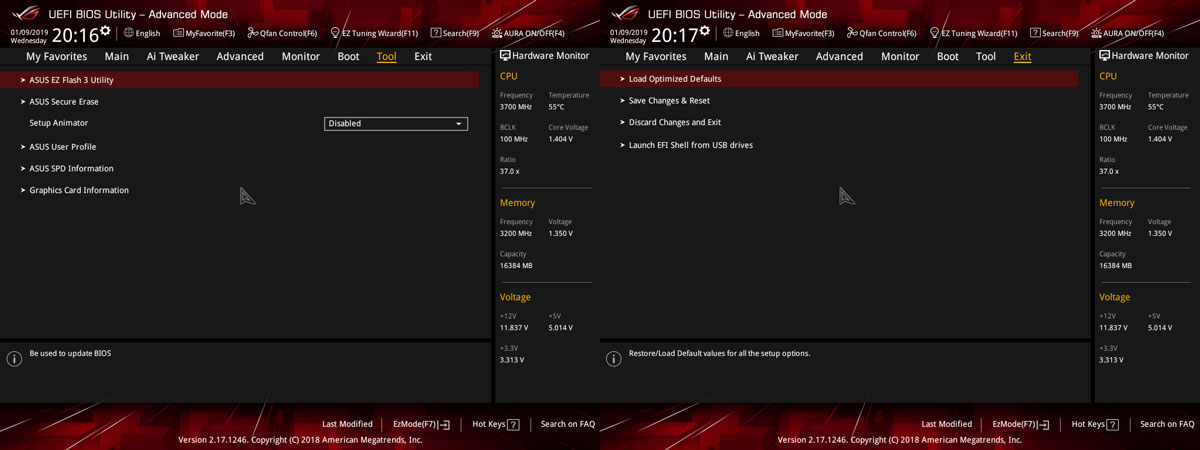Open Ai Tweaker tab in right screen
Screen dimensions: 1200x450
773,56
